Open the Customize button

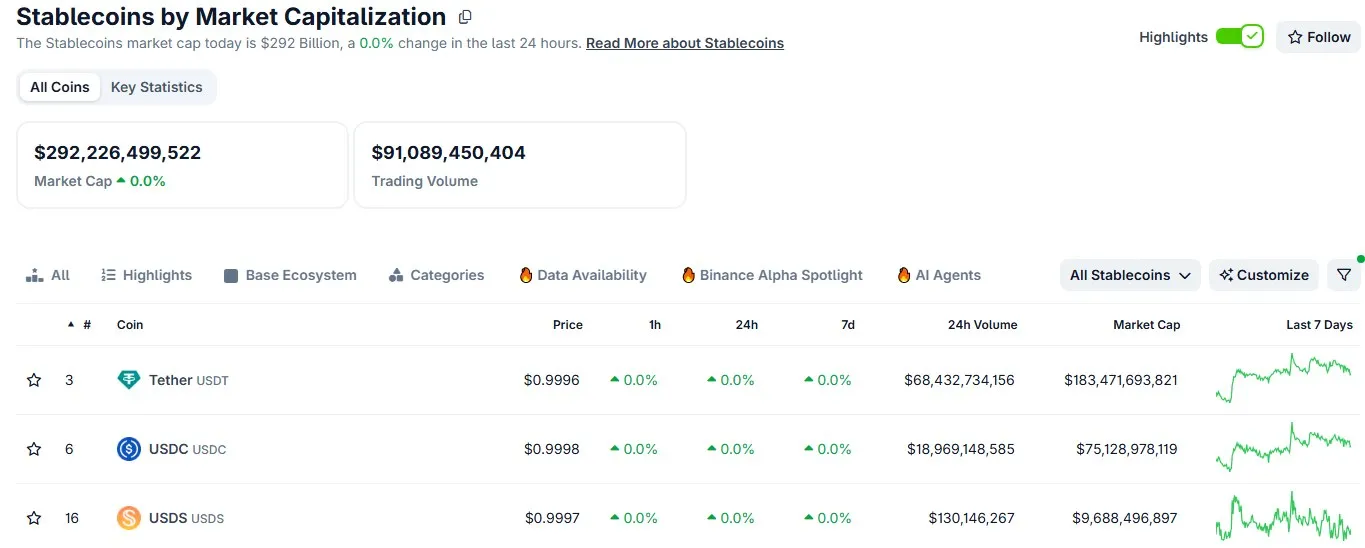(1263, 275)
